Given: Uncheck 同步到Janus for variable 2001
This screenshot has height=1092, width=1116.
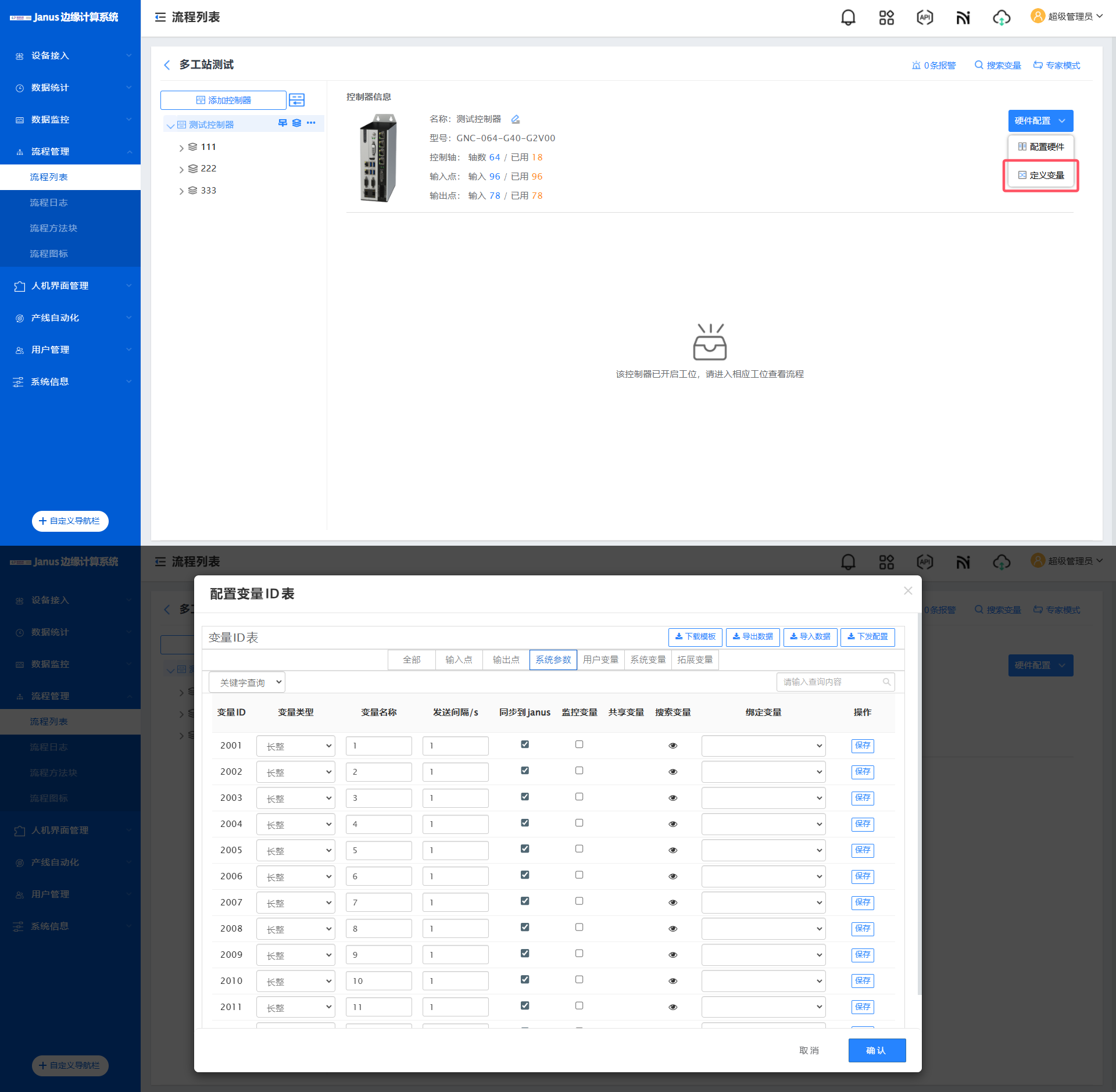Looking at the screenshot, I should click(525, 744).
